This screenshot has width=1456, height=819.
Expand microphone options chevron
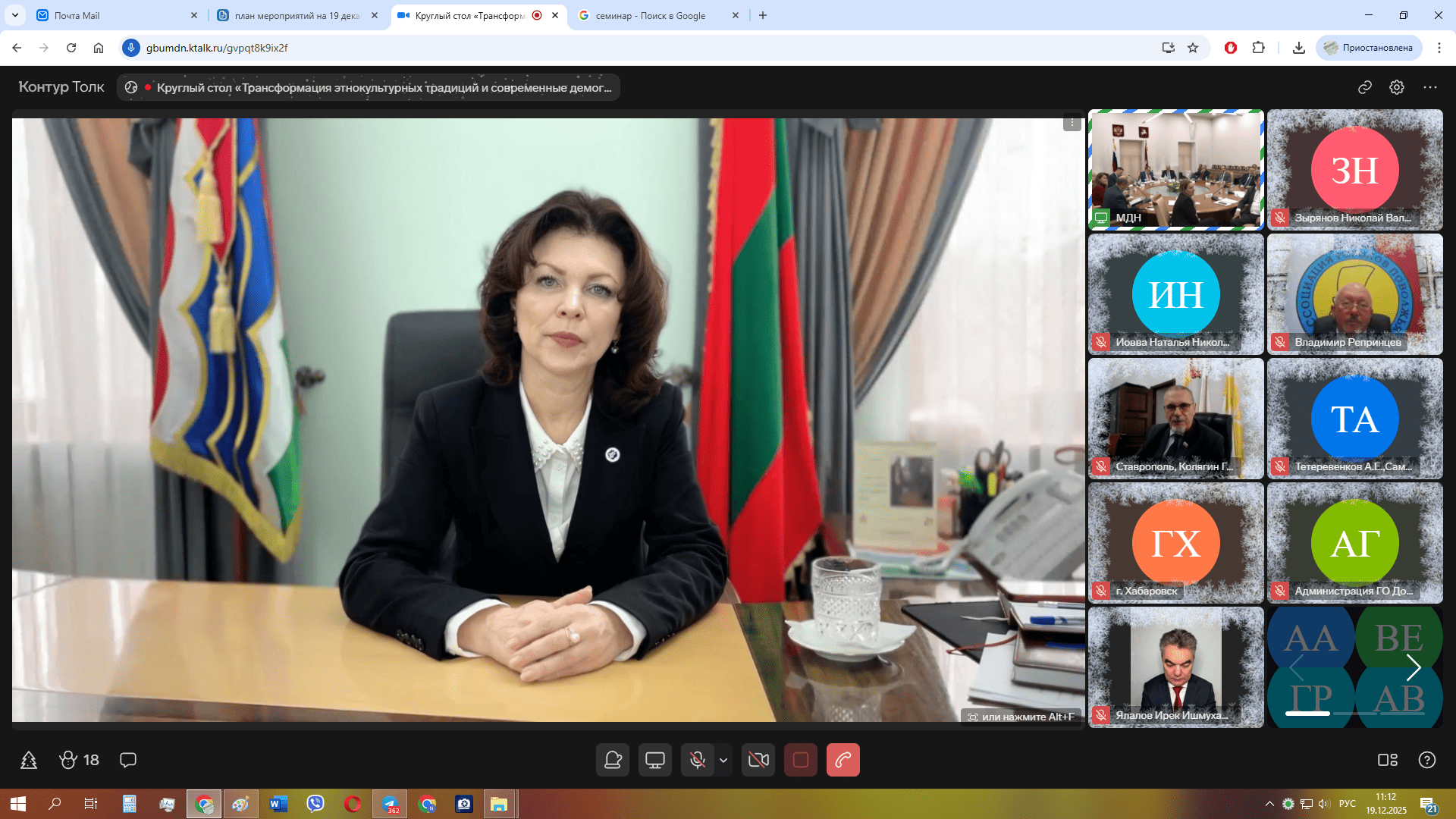(x=723, y=760)
